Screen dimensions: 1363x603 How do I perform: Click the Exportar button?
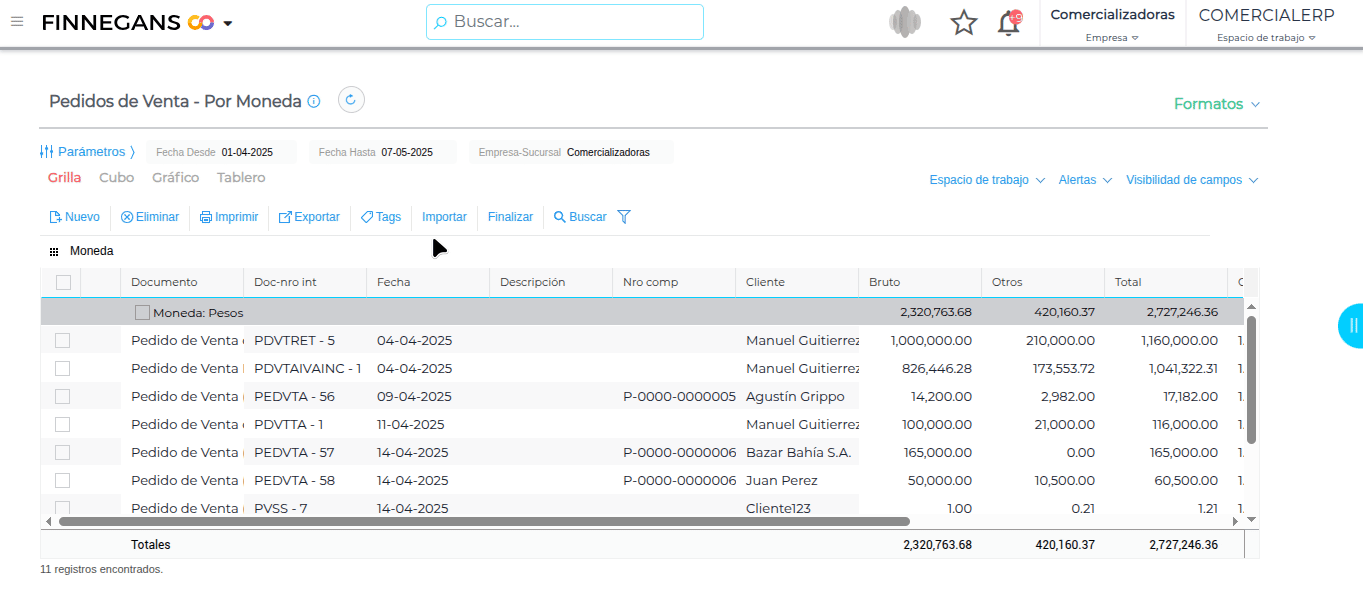coord(309,217)
